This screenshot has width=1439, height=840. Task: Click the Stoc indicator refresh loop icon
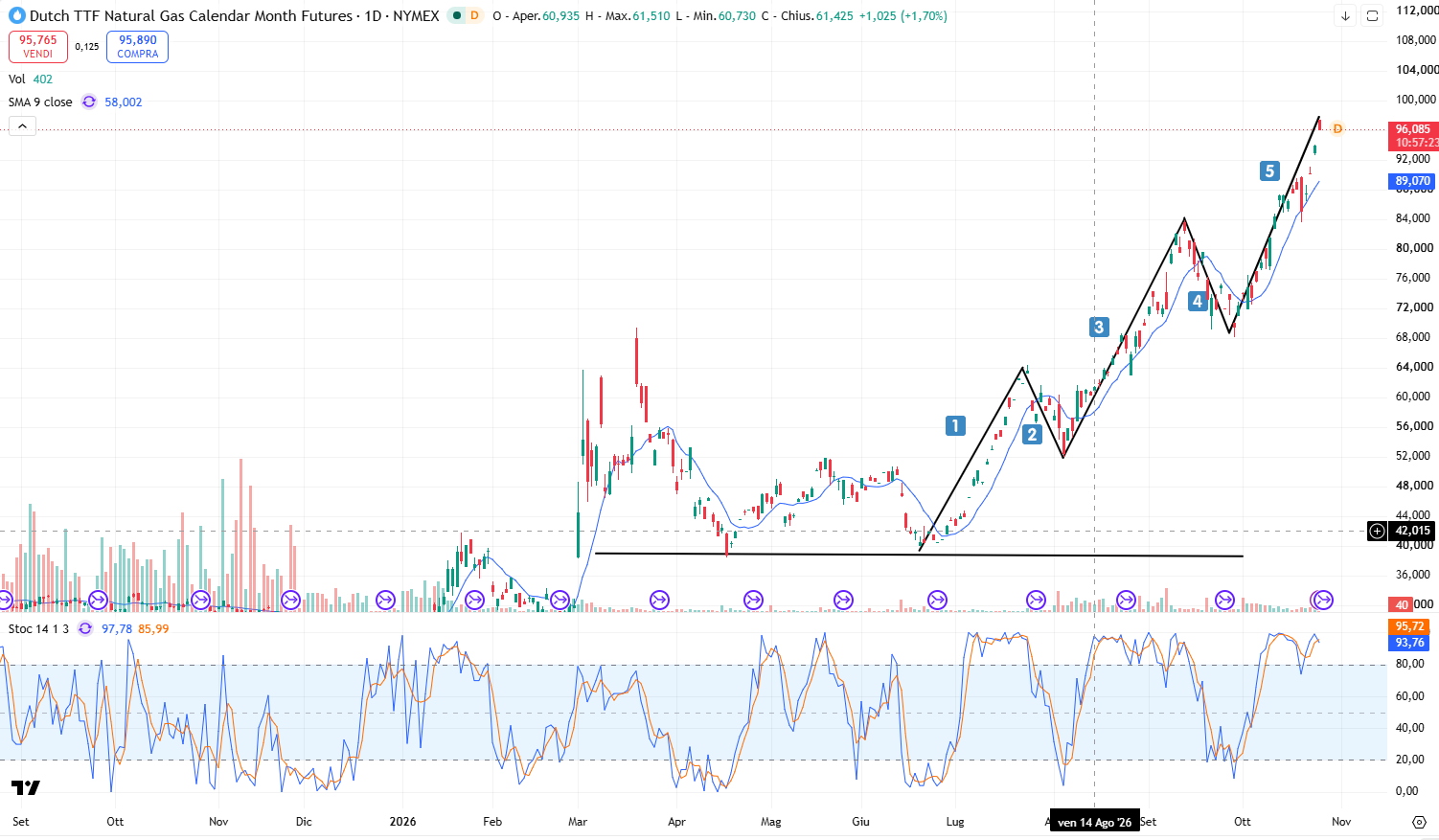coord(85,628)
